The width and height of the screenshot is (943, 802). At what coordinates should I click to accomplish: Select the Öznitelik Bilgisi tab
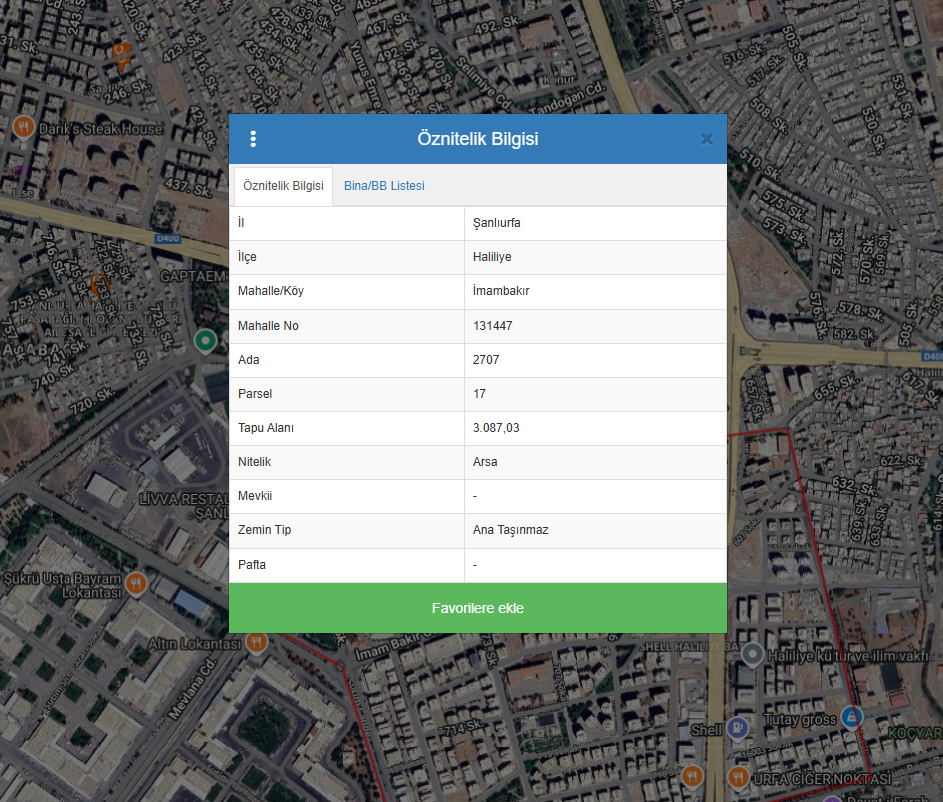[x=283, y=186]
